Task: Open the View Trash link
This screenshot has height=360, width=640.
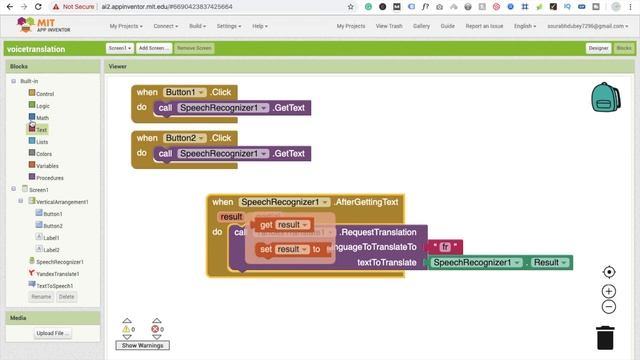Action: [389, 26]
